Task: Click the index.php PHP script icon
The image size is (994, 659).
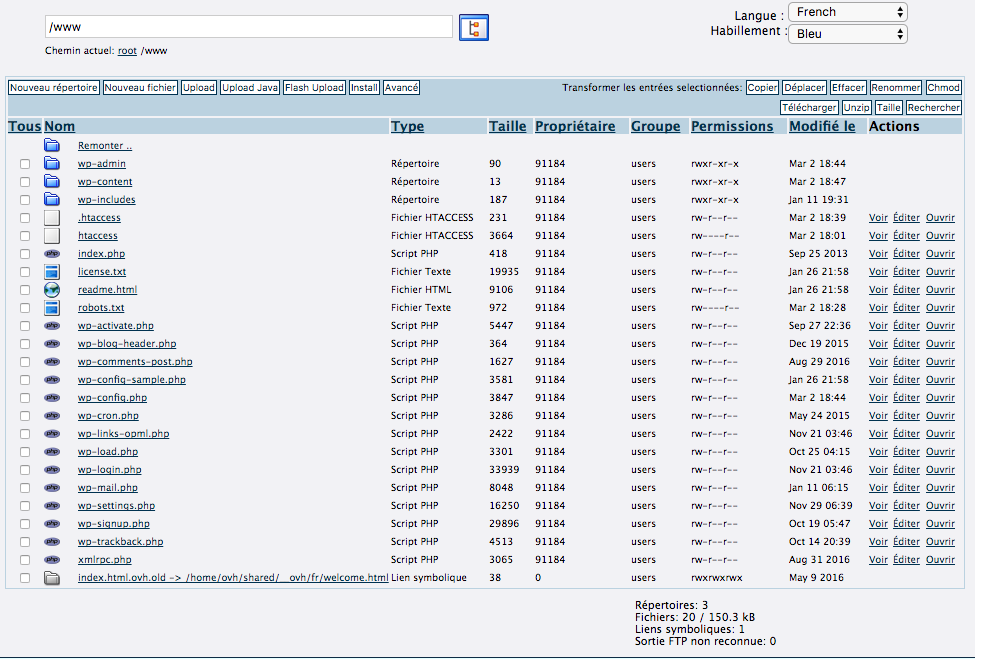Action: pyautogui.click(x=52, y=254)
